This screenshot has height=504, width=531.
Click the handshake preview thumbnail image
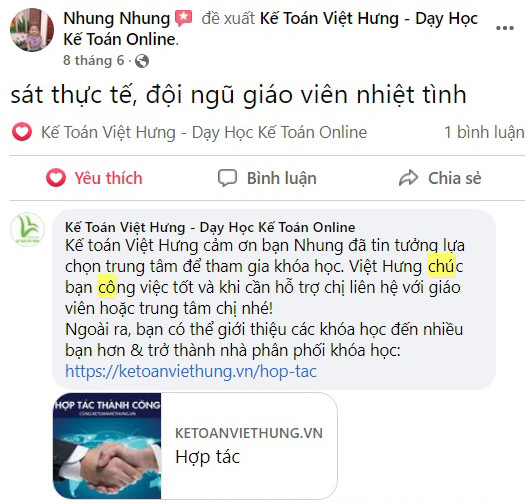107,446
